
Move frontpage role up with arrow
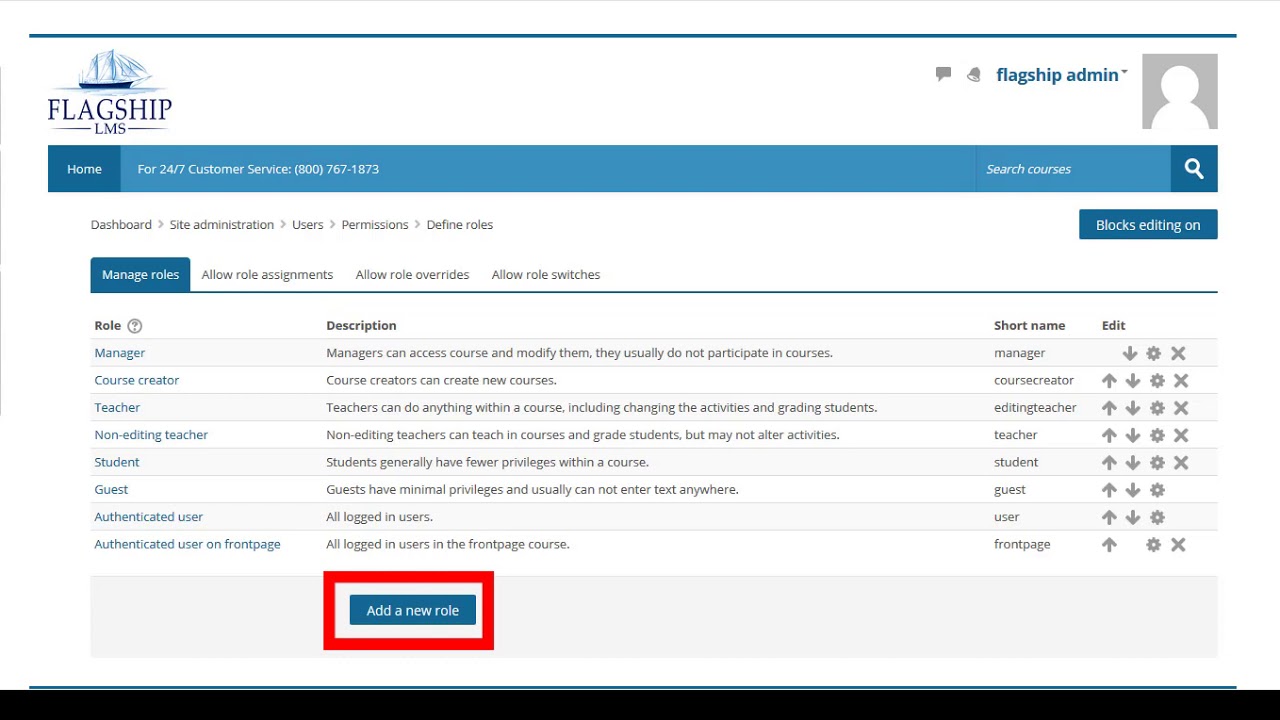(x=1109, y=545)
